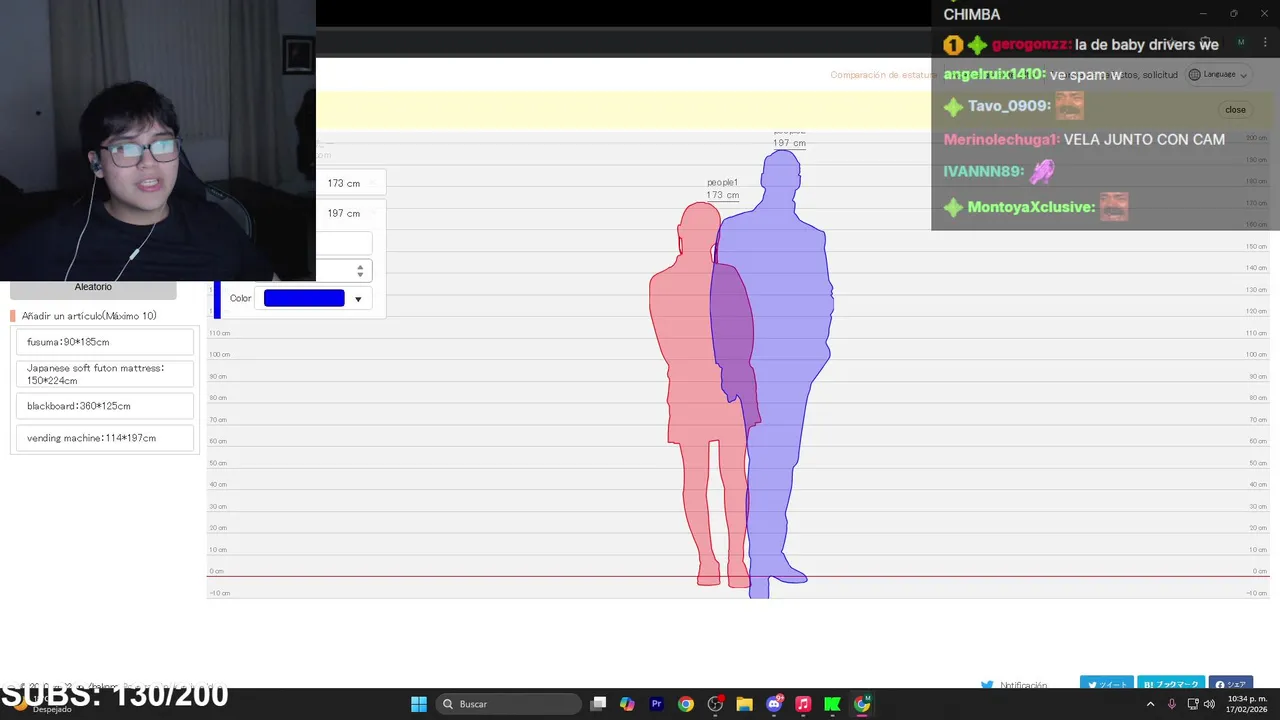Open Task View in the taskbar
1280x720 pixels.
[598, 704]
